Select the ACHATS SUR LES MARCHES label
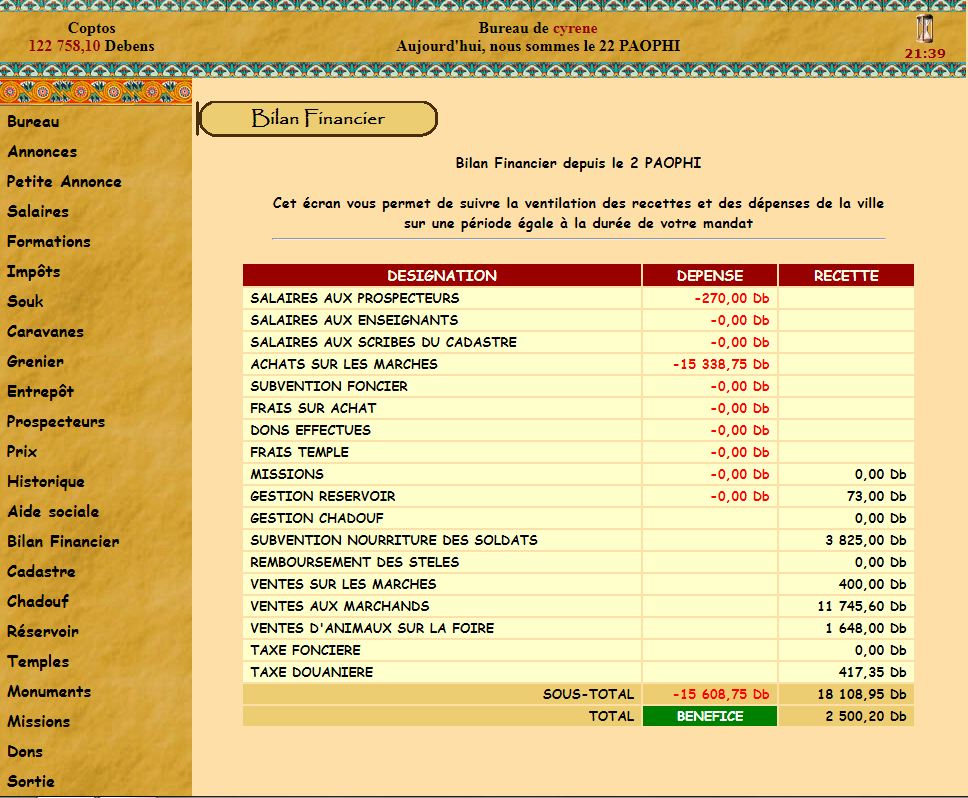The height and width of the screenshot is (798, 968). (x=344, y=364)
